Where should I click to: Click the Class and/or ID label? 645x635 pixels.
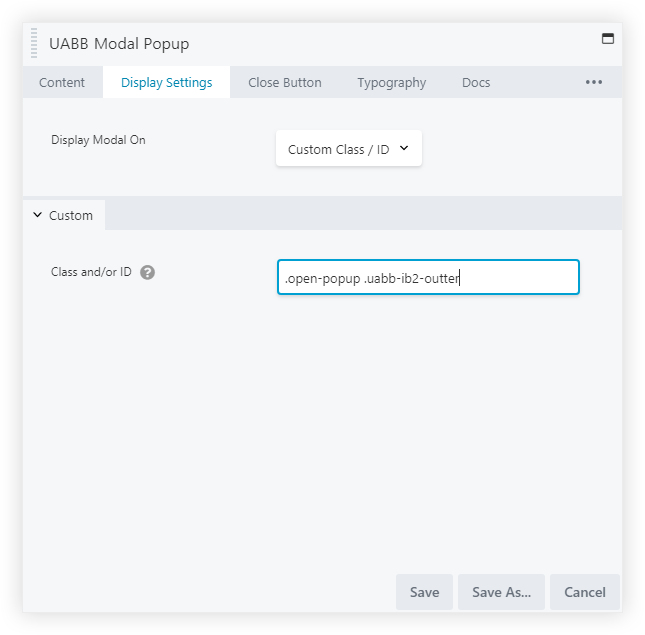pyautogui.click(x=91, y=272)
